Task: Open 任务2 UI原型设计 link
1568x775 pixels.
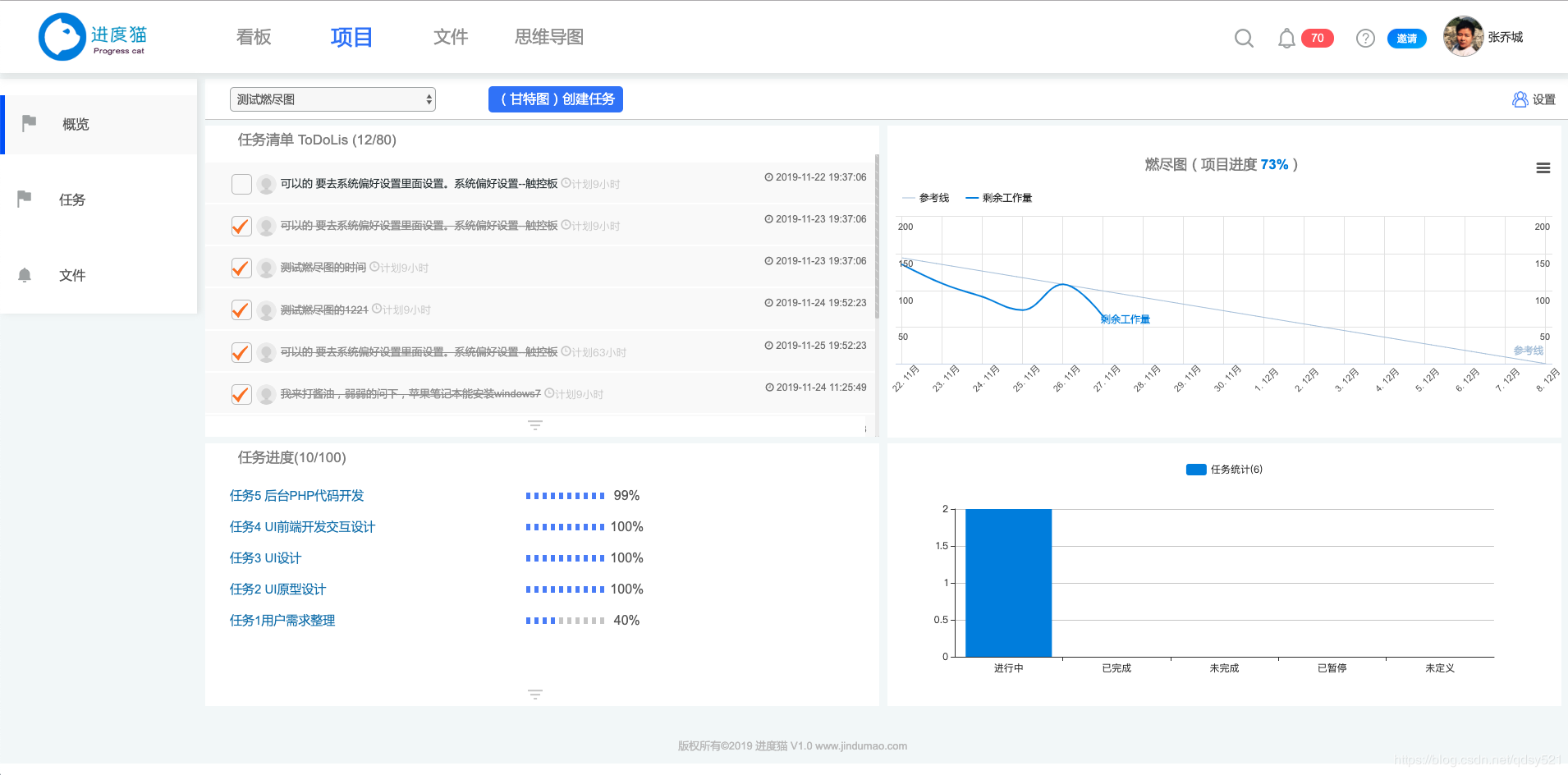Action: point(277,589)
